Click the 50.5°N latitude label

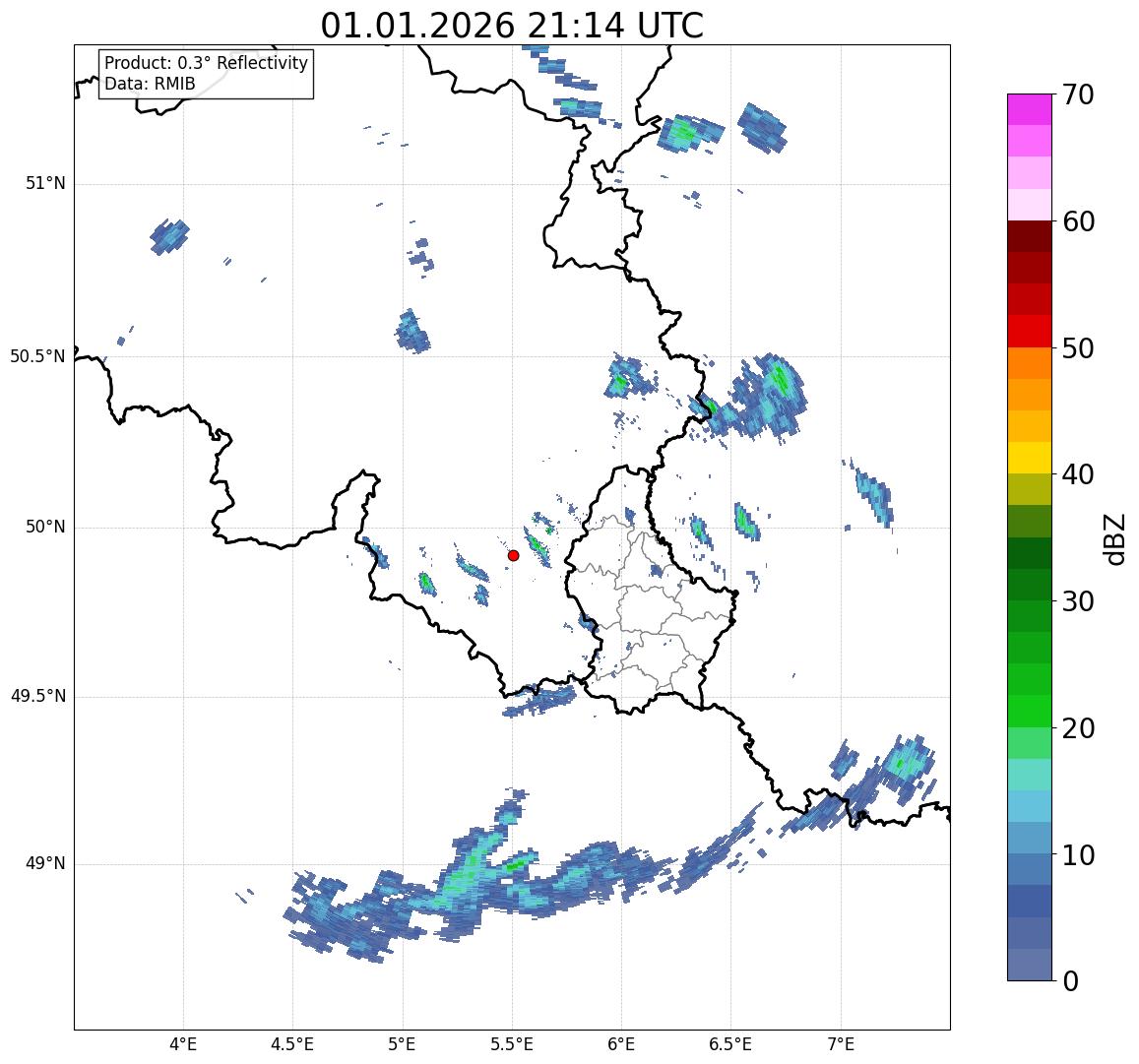37,356
